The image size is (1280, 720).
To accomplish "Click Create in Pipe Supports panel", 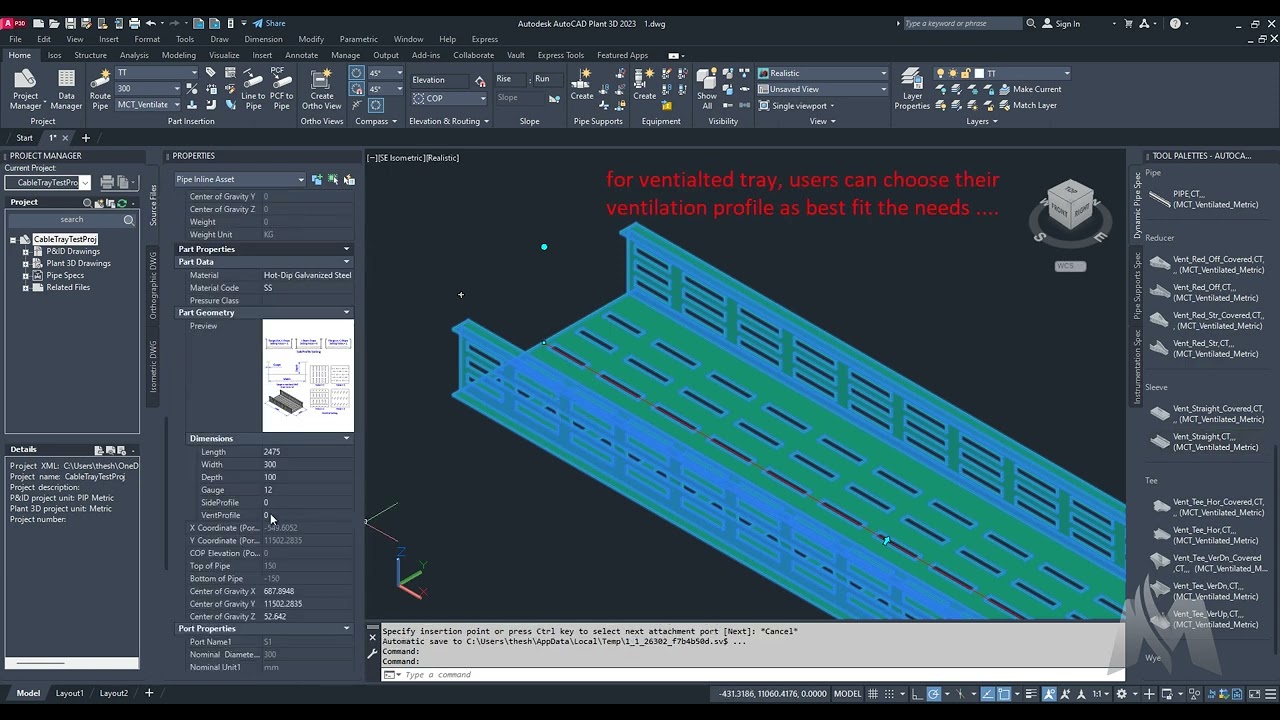I will (x=582, y=84).
